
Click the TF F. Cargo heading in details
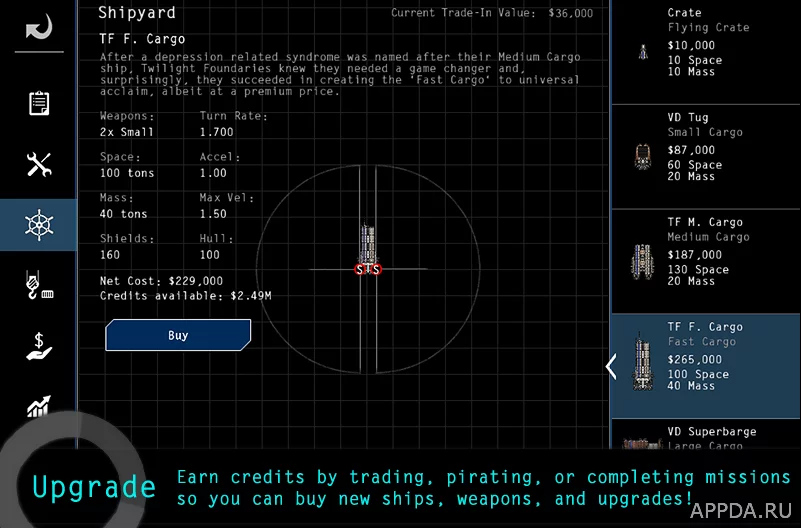point(142,39)
